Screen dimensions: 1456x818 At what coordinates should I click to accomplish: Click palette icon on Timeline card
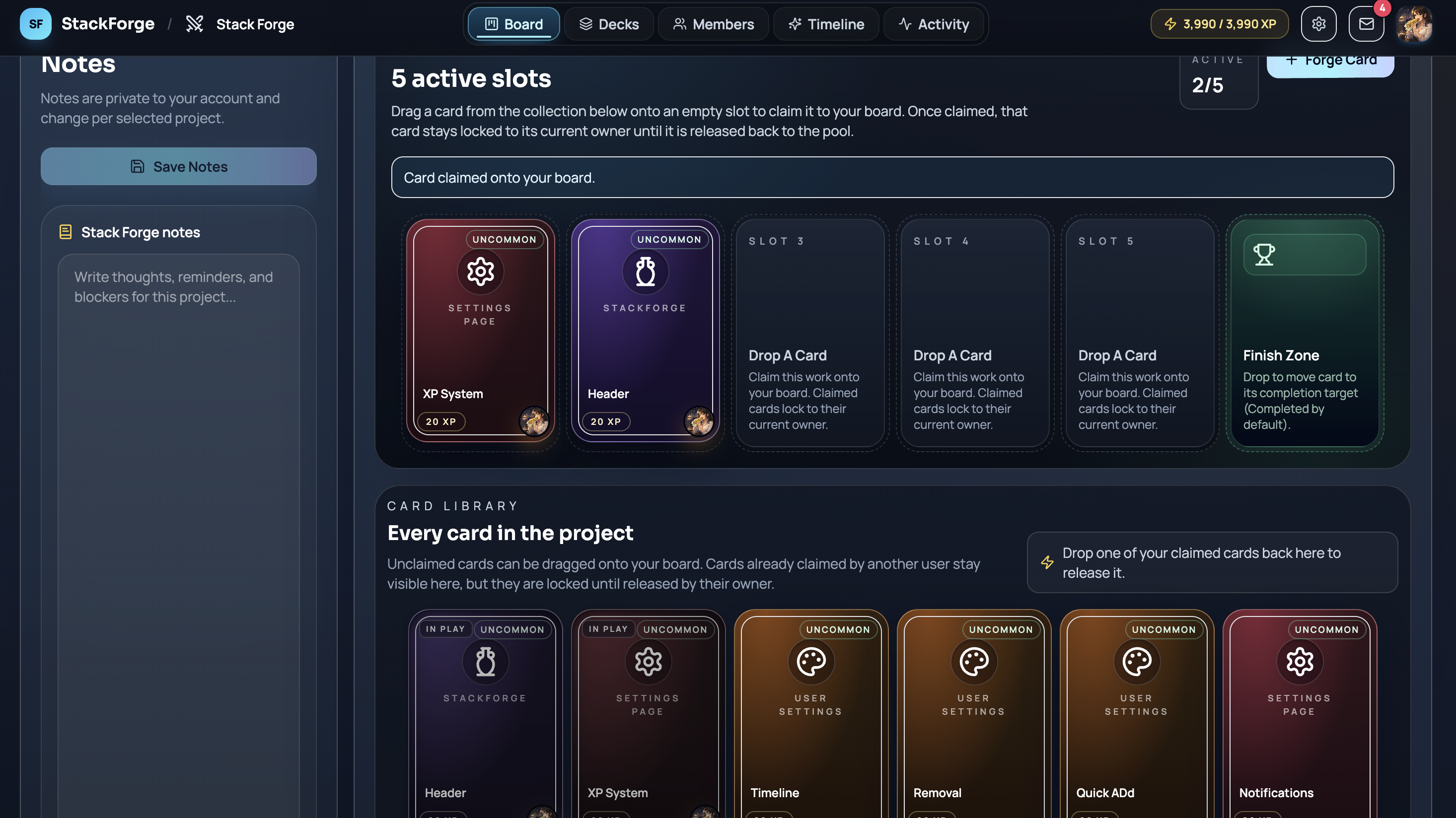click(x=810, y=662)
